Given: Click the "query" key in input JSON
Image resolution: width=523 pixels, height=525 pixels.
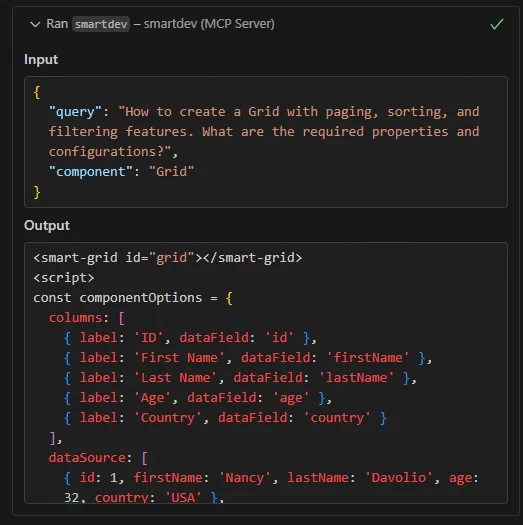Looking at the screenshot, I should click(75, 111).
